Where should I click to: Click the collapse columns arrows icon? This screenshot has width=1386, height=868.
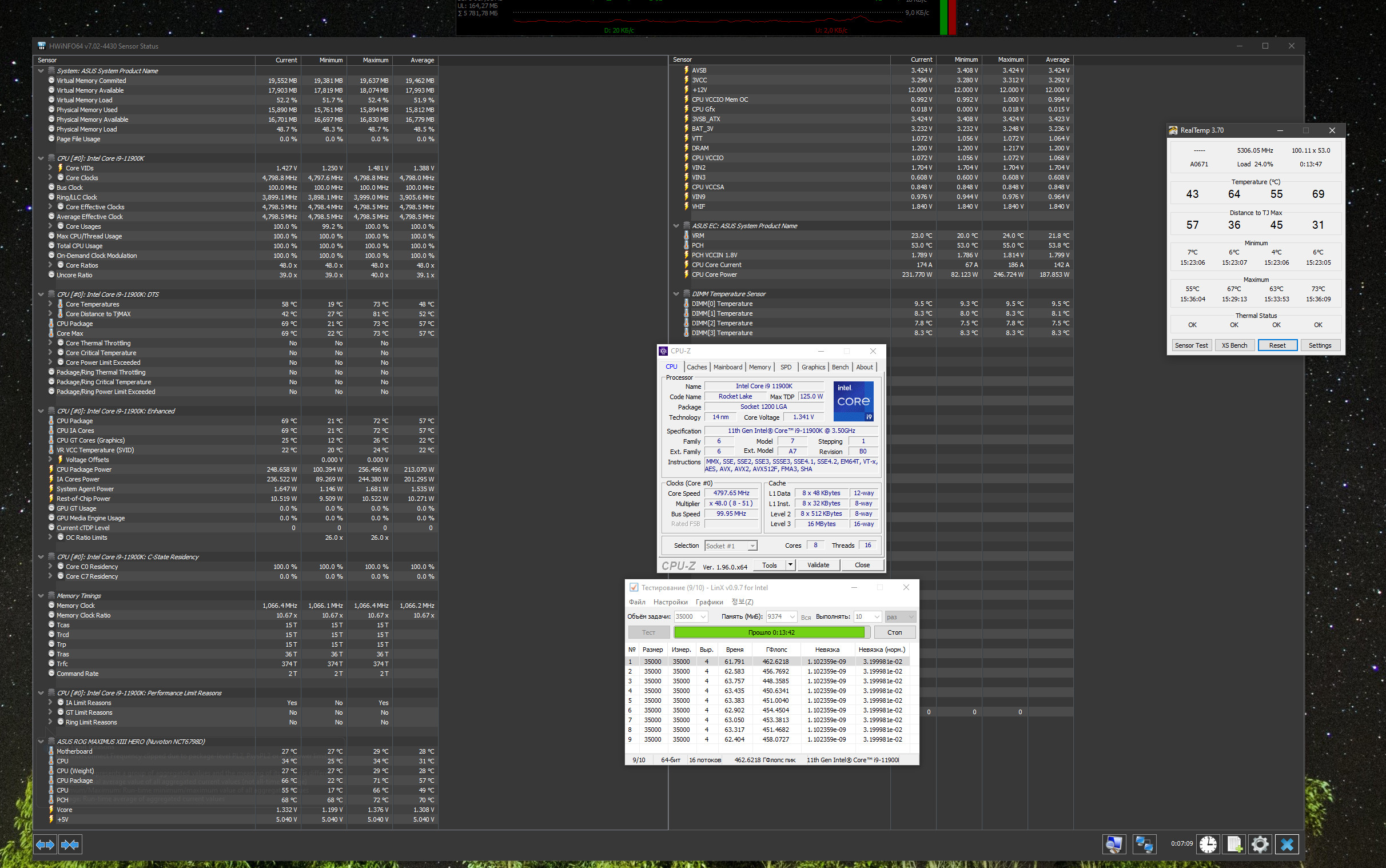coord(70,845)
